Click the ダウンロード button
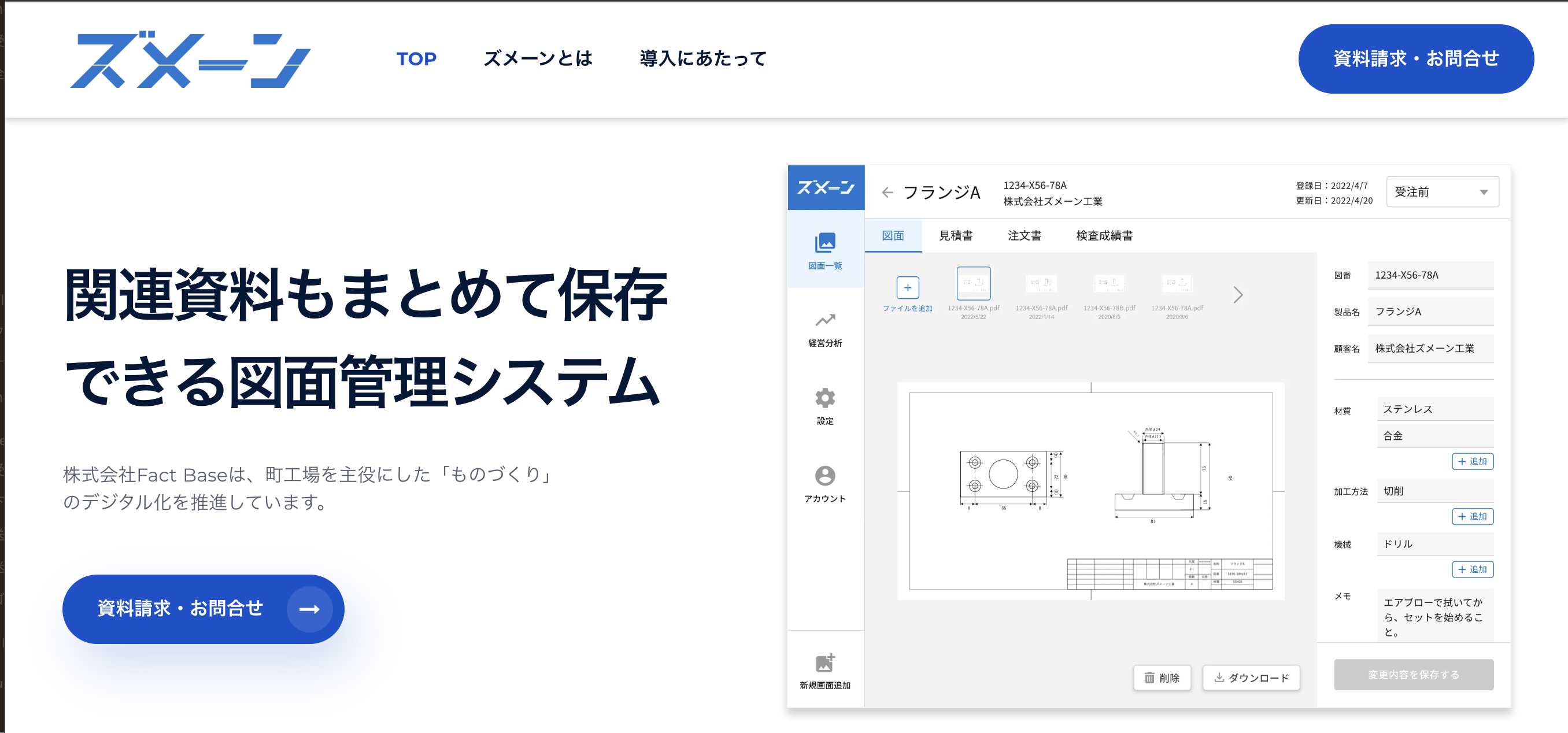Screen dimensions: 1568x733 tap(1252, 678)
